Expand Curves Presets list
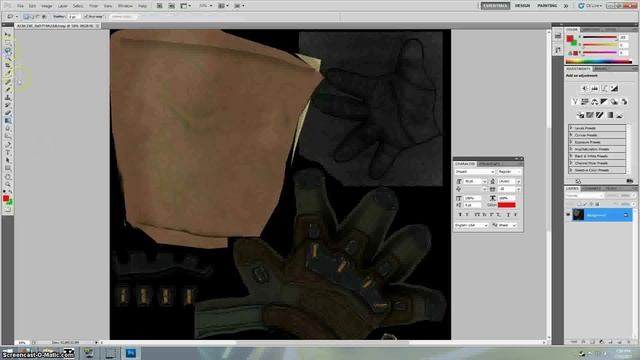Screen dimensions: 640x360 pos(571,135)
